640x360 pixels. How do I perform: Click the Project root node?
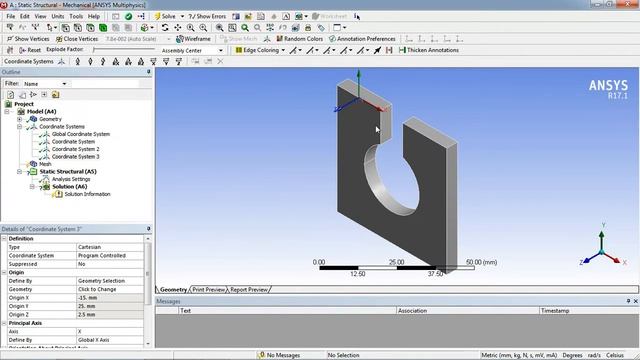click(24, 104)
